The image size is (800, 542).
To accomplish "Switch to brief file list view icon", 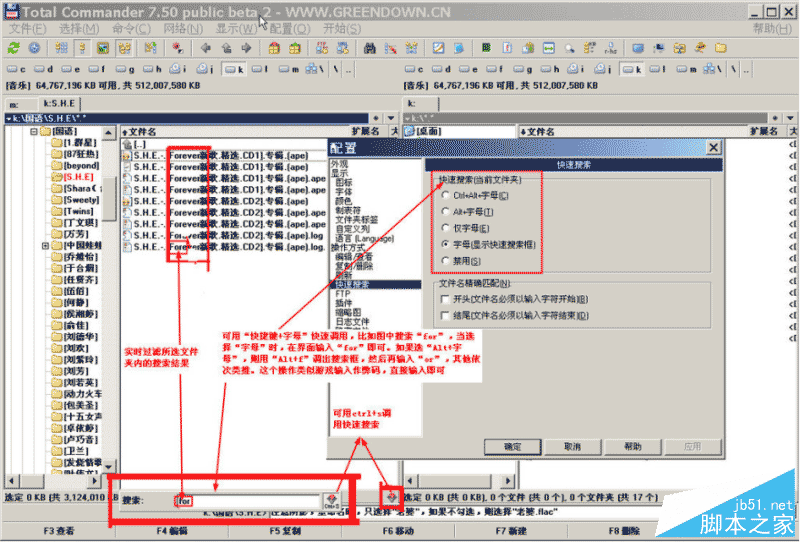I will [62, 48].
